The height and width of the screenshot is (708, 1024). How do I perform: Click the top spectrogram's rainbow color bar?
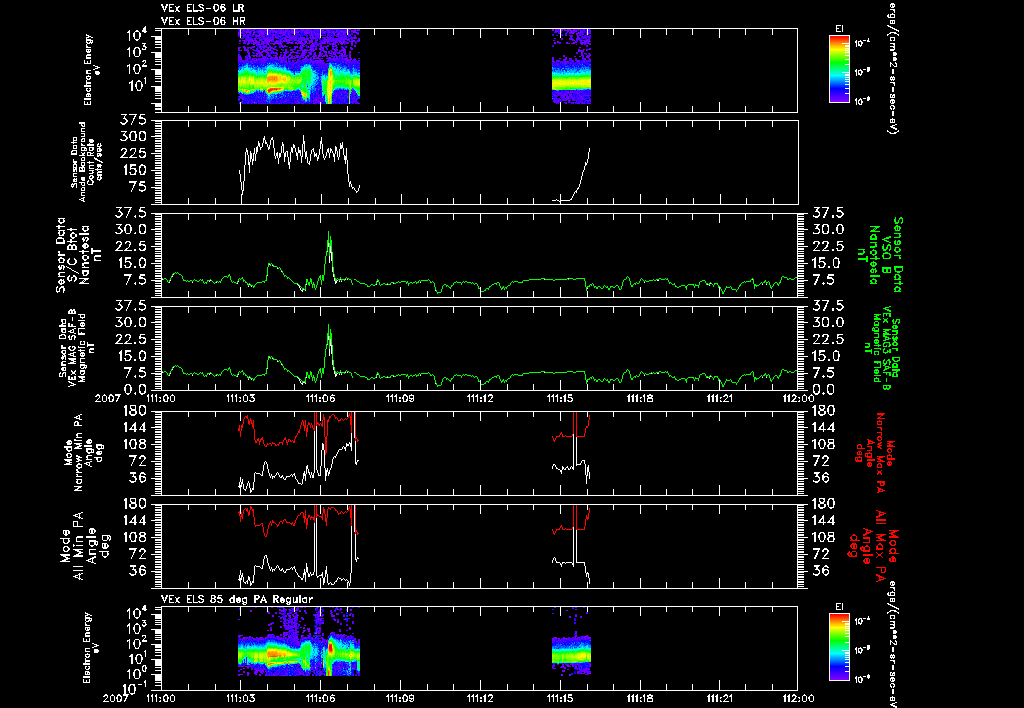click(x=839, y=69)
